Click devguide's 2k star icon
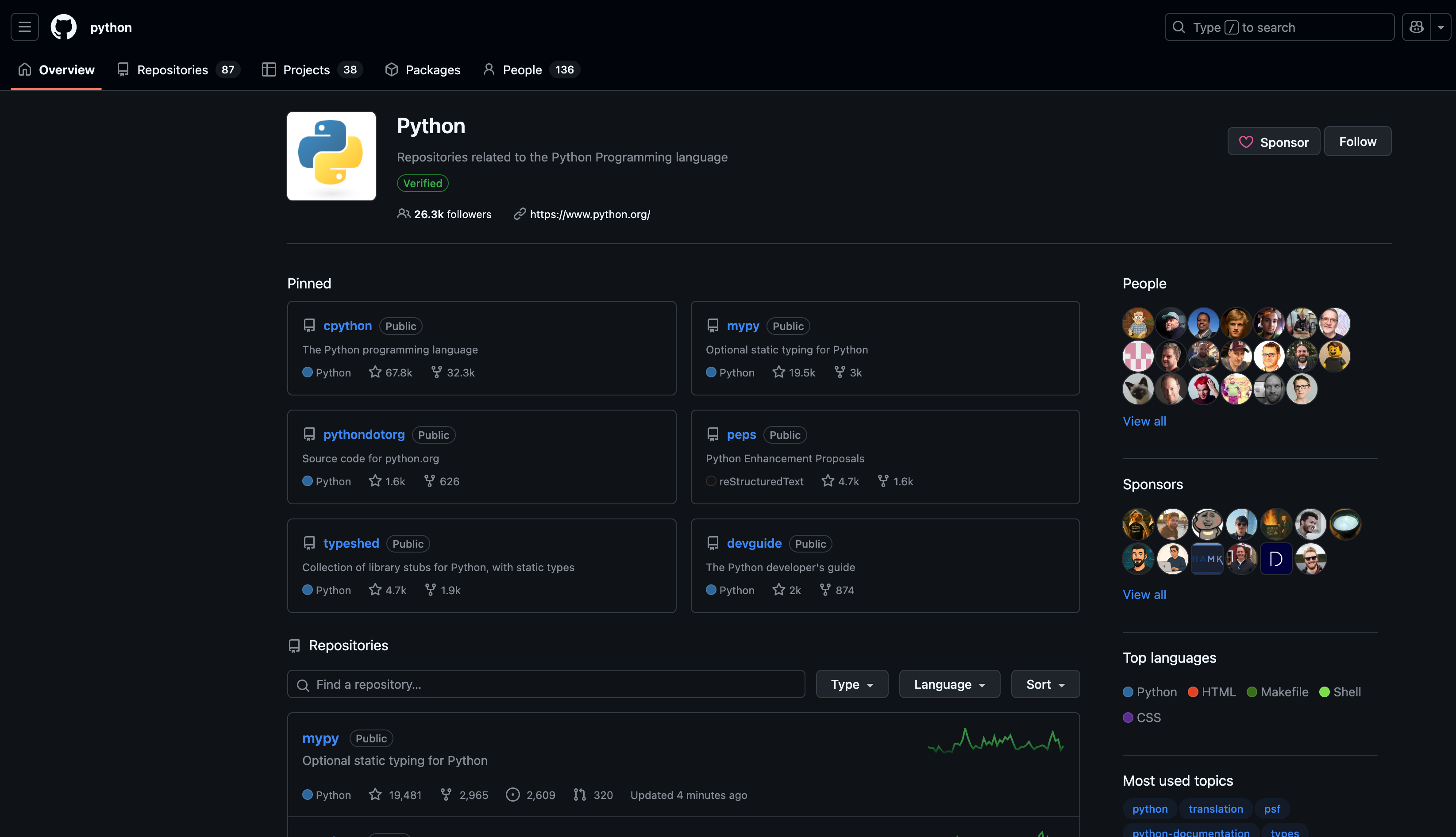This screenshot has width=1456, height=837. [x=778, y=590]
